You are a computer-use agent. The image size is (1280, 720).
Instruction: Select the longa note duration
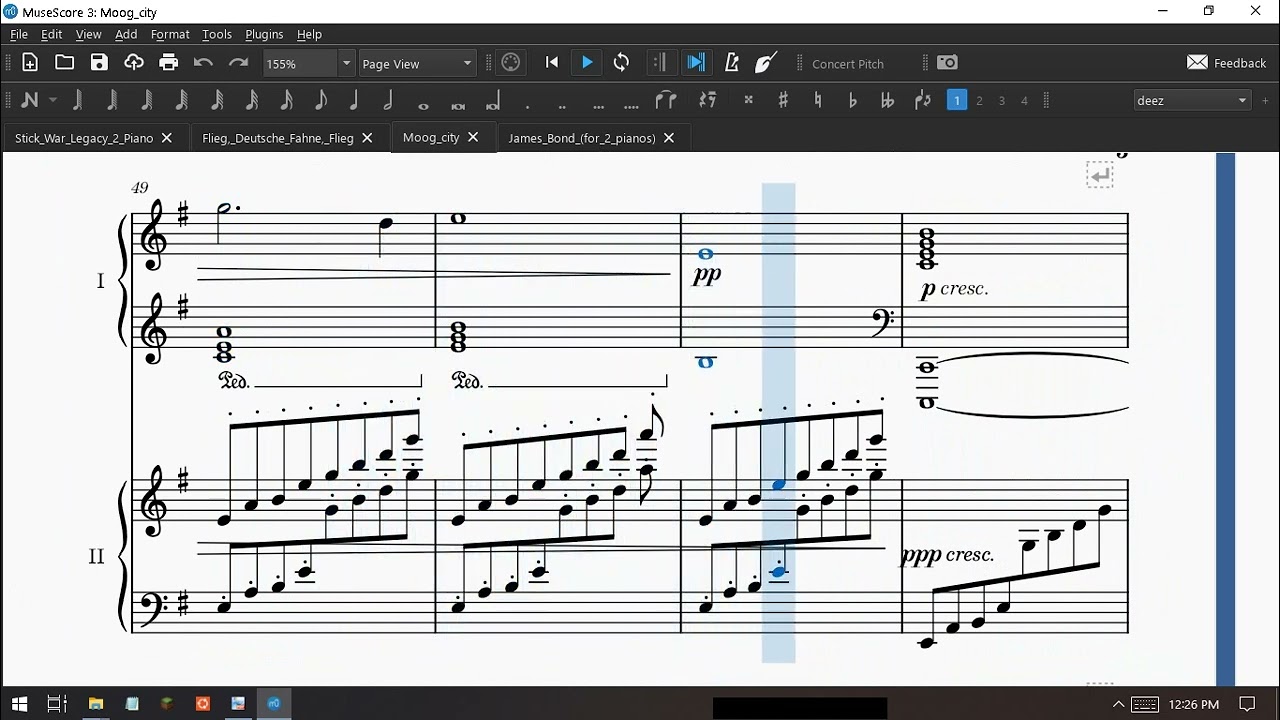pos(492,100)
